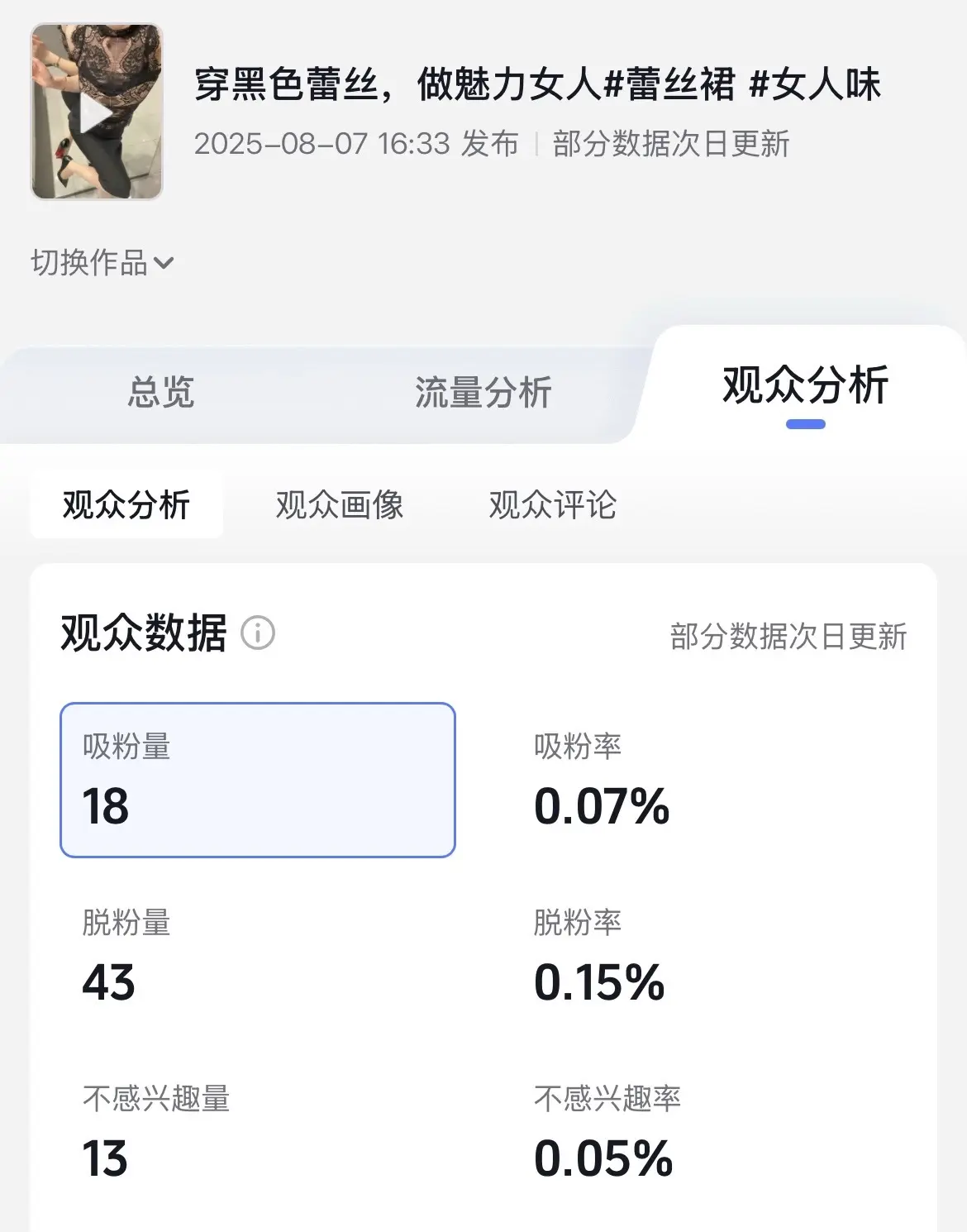Switch to 观众画像 sub-tab

click(x=340, y=504)
